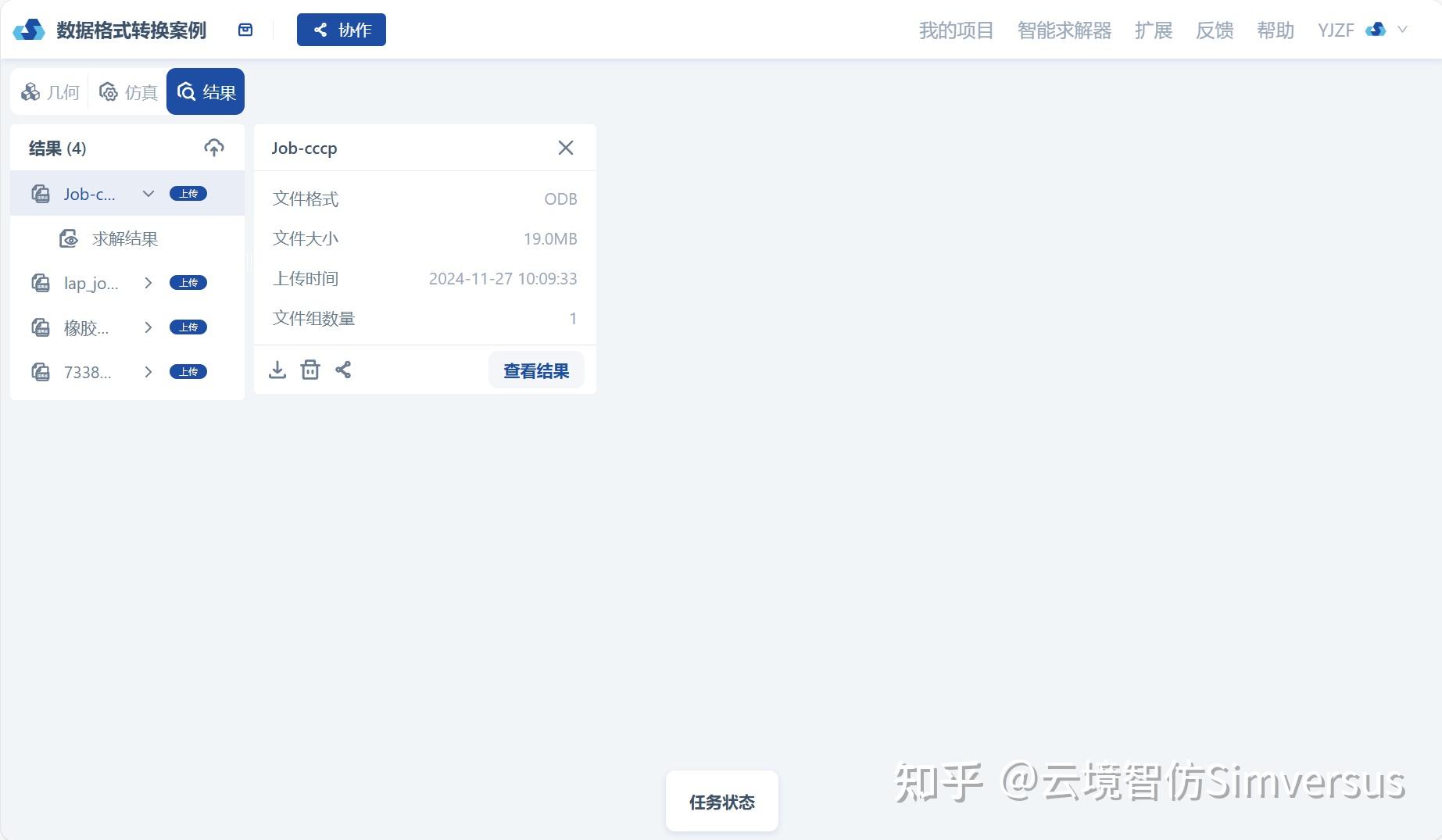Open 求解结果 under Job-cccp
Viewport: 1442px width, 840px height.
pyautogui.click(x=124, y=238)
